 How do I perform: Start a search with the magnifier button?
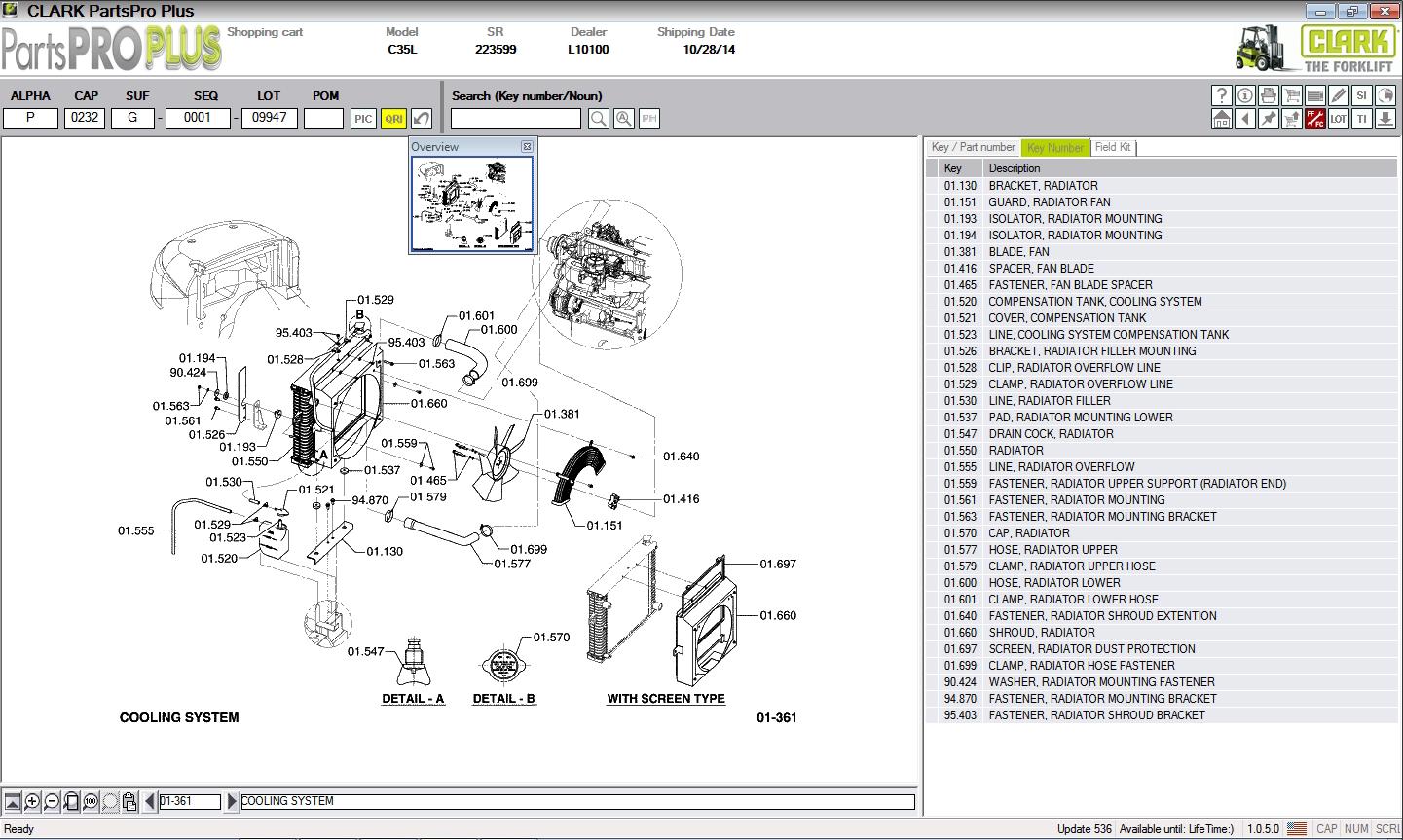(x=597, y=118)
